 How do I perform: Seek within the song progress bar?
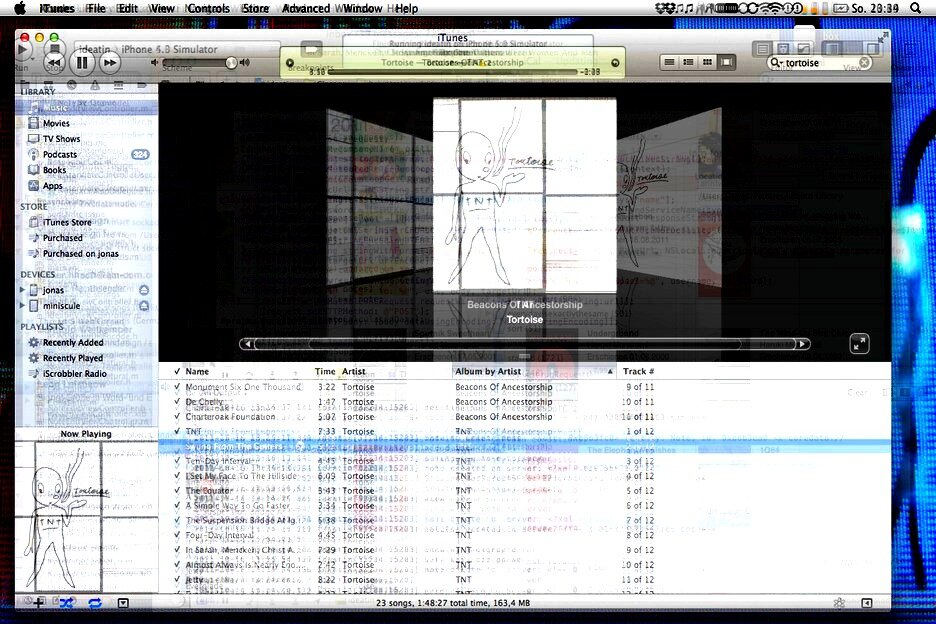pos(452,72)
